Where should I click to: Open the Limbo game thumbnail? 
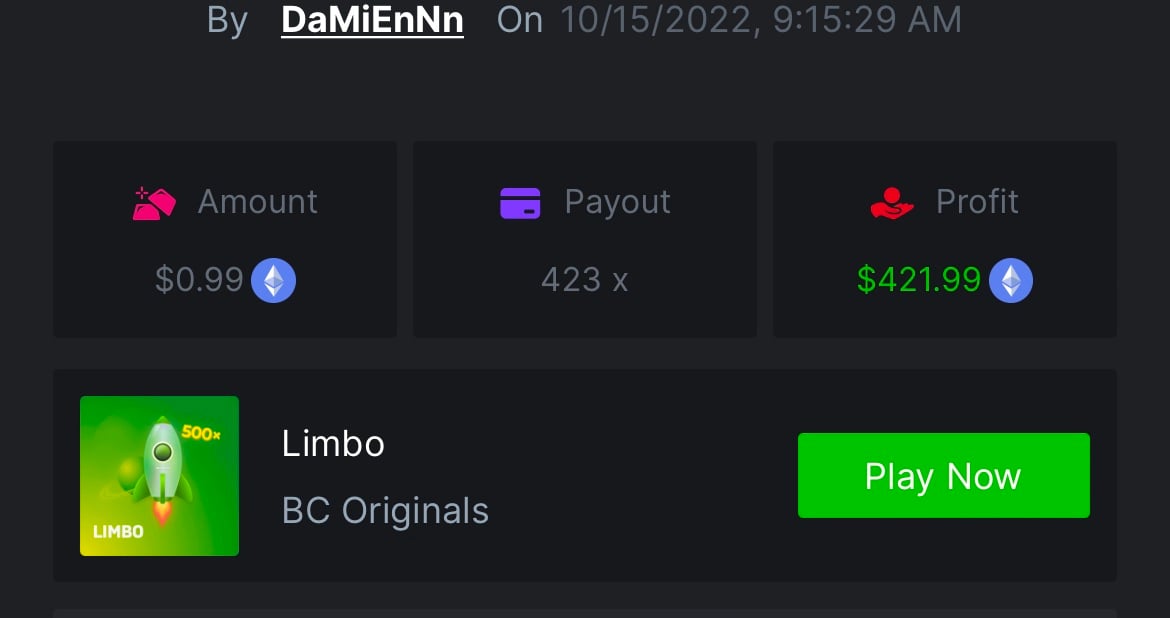[x=160, y=475]
